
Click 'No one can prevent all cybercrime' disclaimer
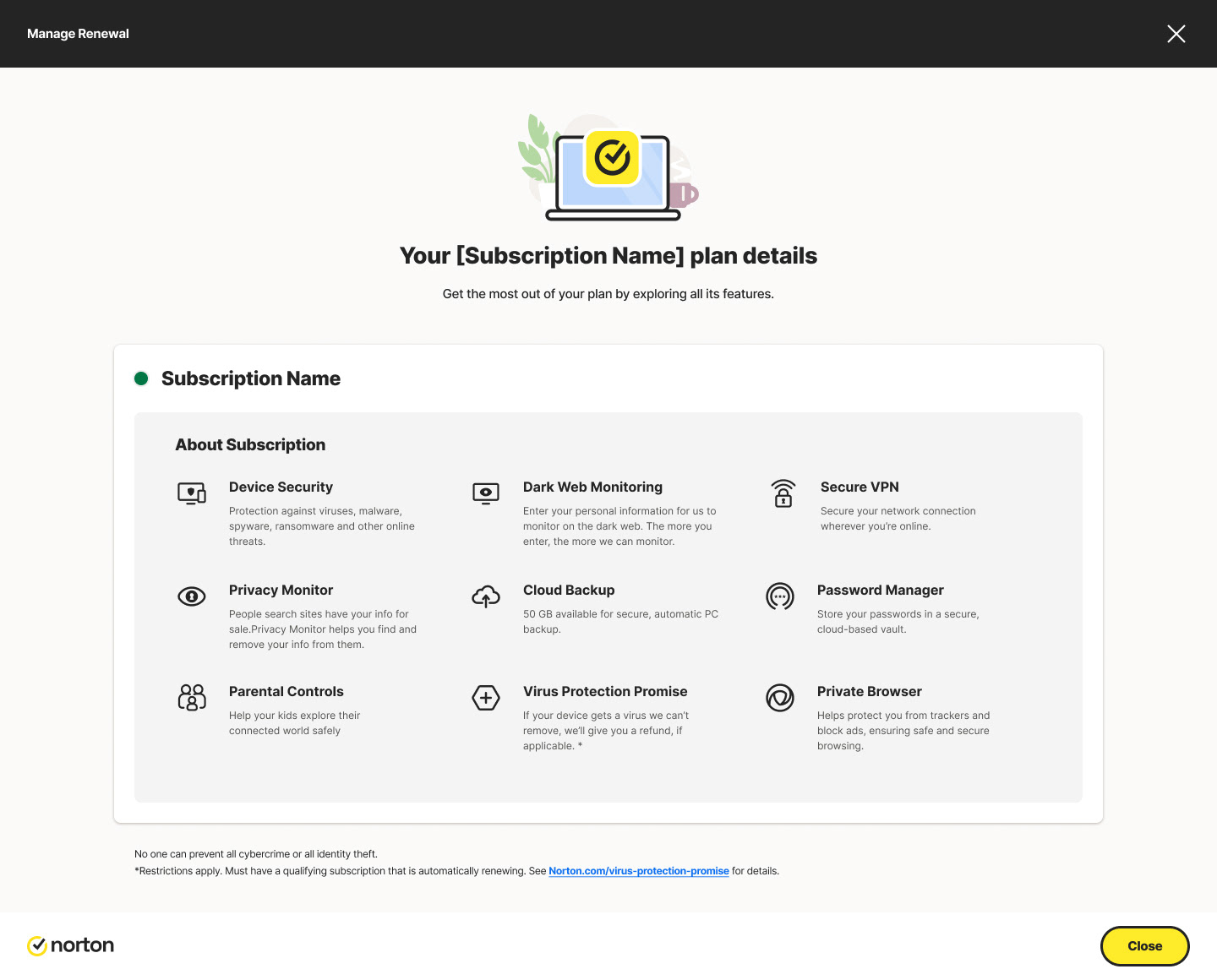[x=256, y=854]
